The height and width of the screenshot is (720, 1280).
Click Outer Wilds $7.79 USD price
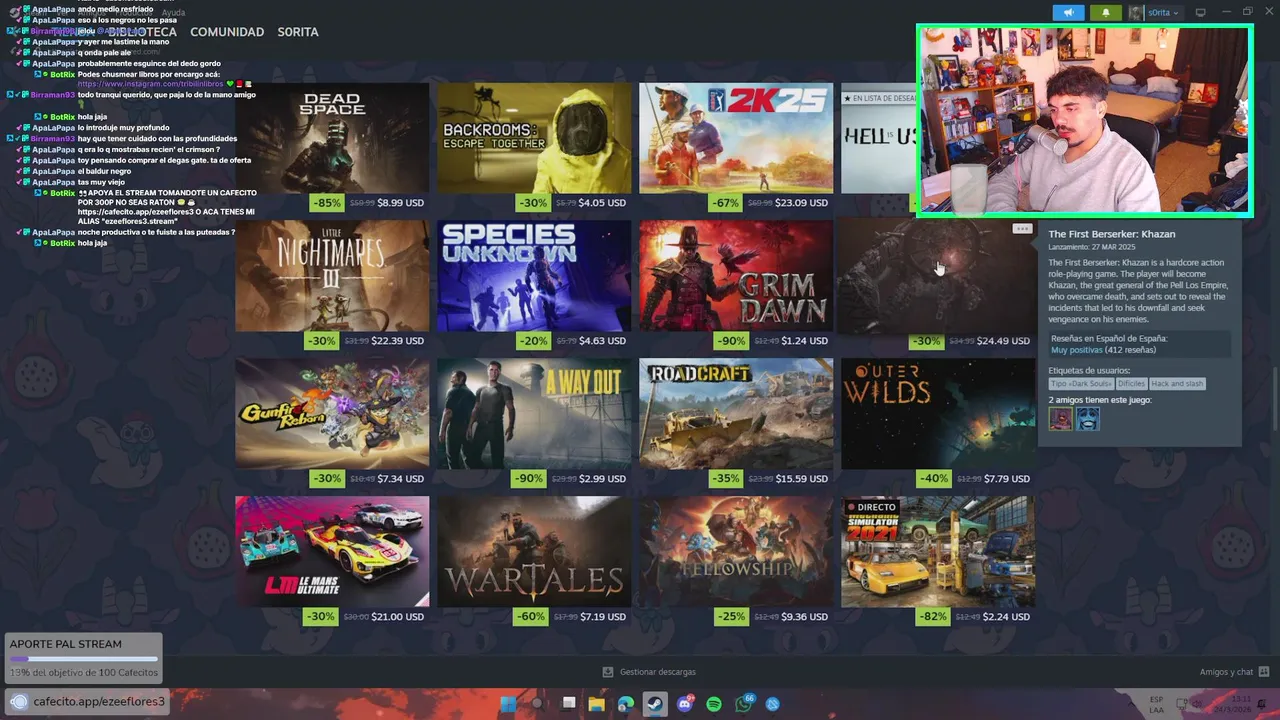[1006, 479]
